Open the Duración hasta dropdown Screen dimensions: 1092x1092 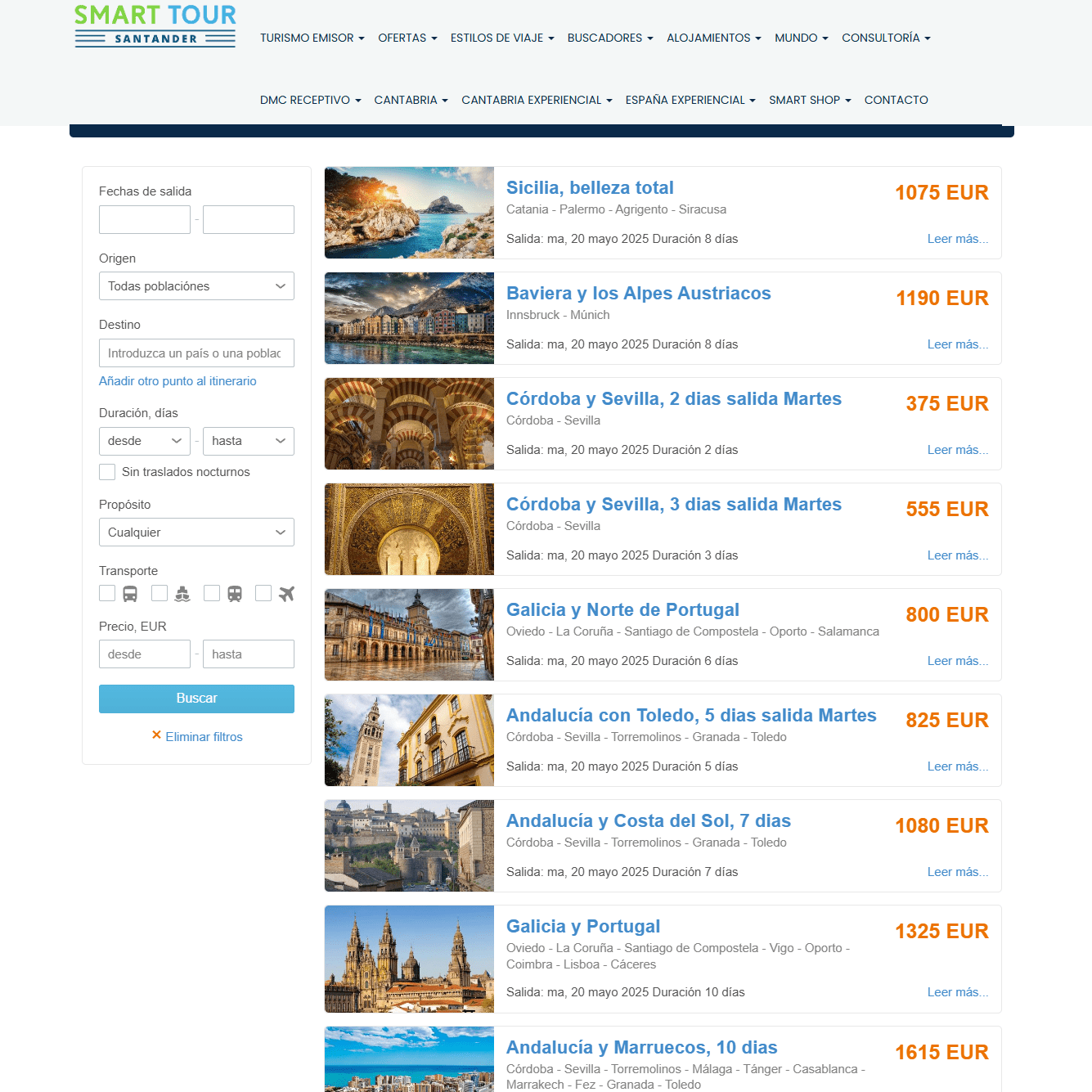(248, 441)
